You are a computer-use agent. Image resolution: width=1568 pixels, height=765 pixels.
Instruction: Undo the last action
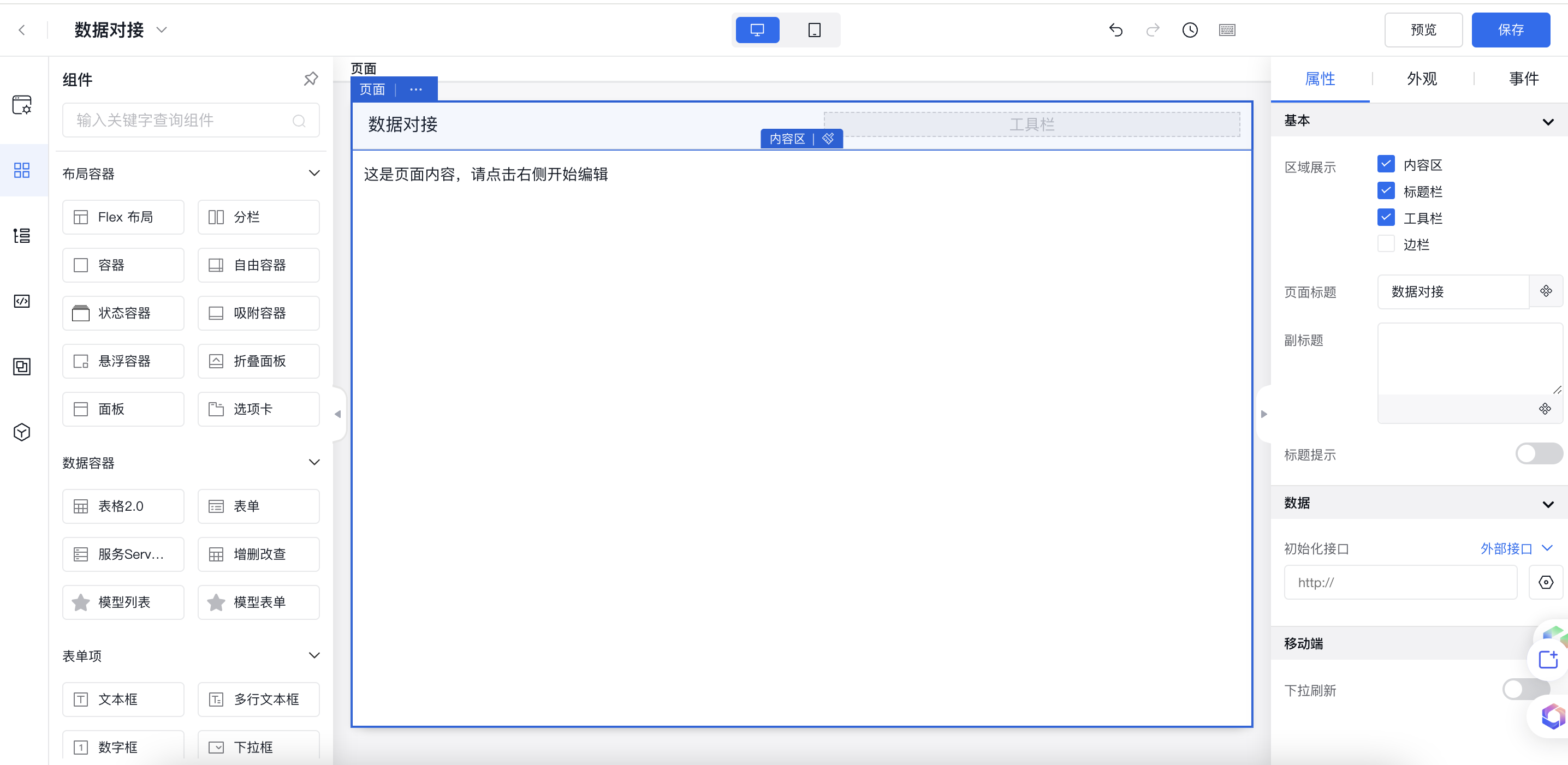(x=1115, y=30)
